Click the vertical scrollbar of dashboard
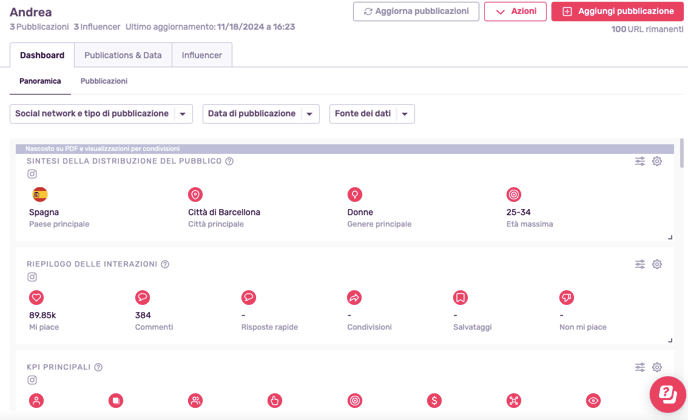This screenshot has height=420, width=688. tap(681, 153)
